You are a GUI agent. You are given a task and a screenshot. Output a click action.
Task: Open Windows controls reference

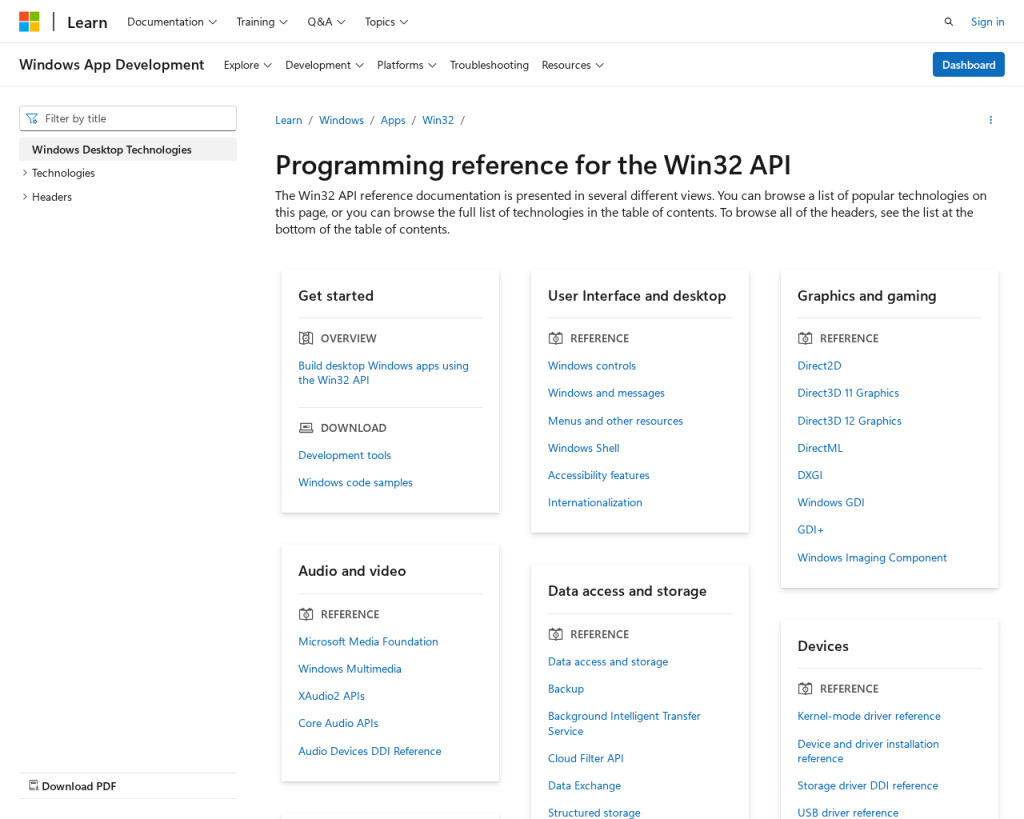pos(592,366)
